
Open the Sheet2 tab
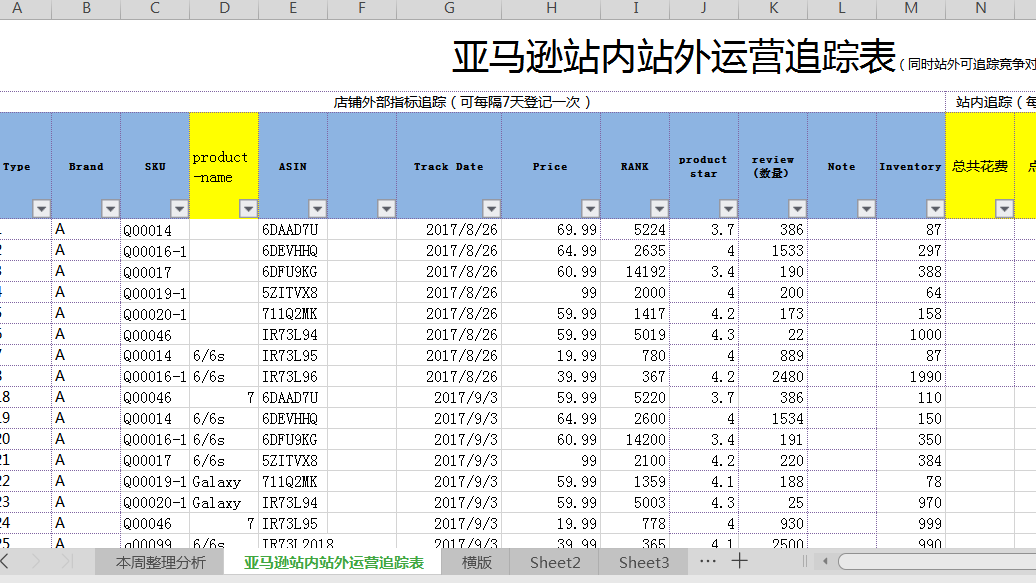pyautogui.click(x=555, y=563)
